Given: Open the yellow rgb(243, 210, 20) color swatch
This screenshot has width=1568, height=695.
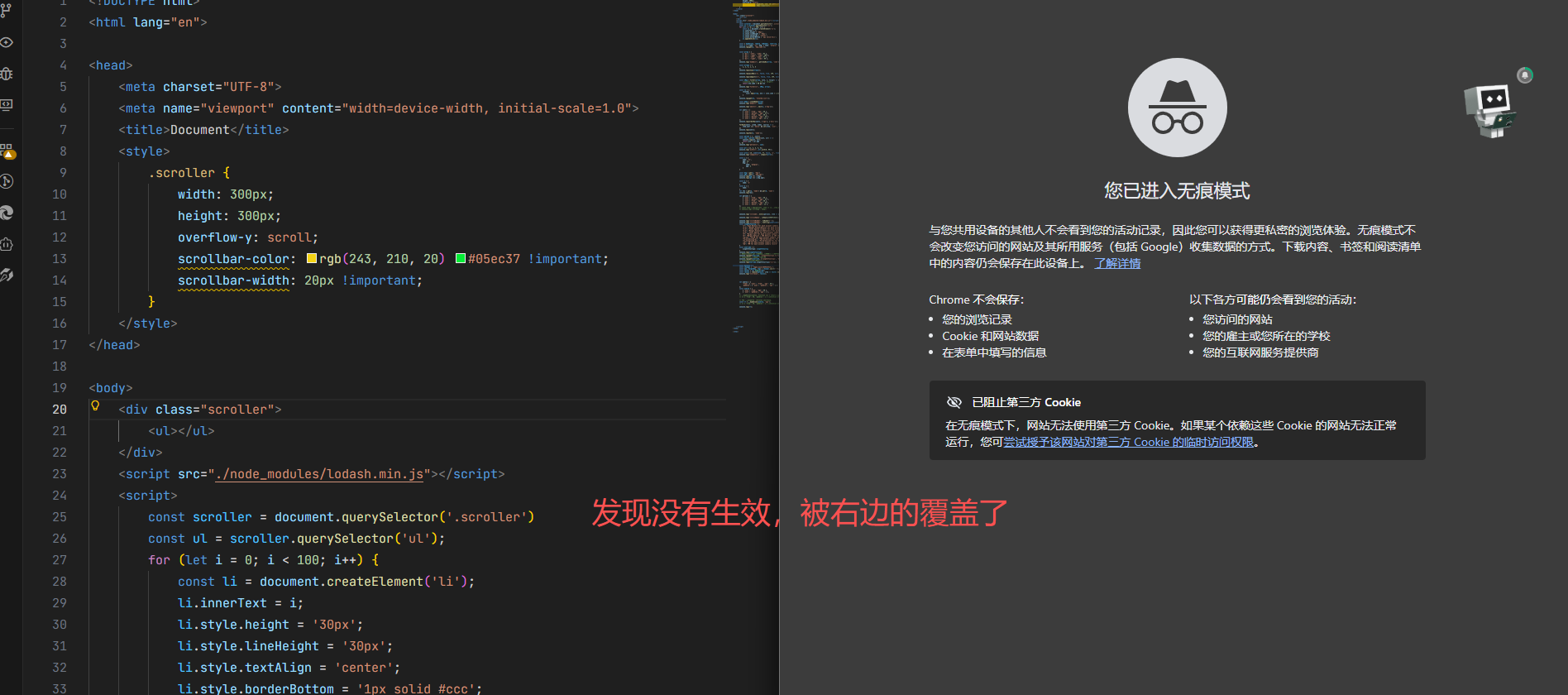Looking at the screenshot, I should (x=312, y=258).
